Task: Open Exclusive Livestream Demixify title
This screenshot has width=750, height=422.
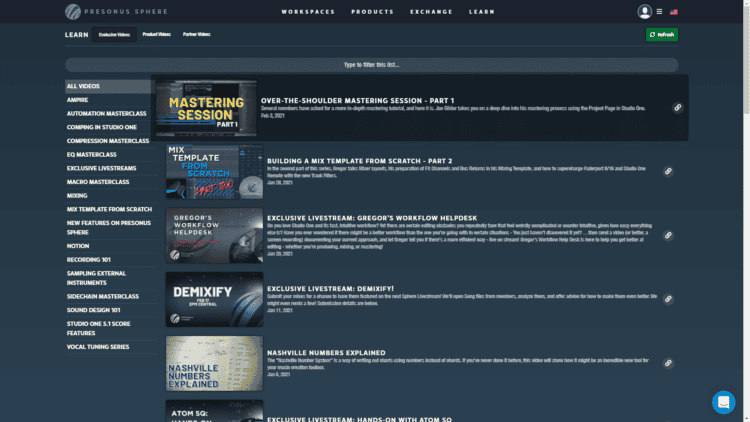Action: pos(330,289)
